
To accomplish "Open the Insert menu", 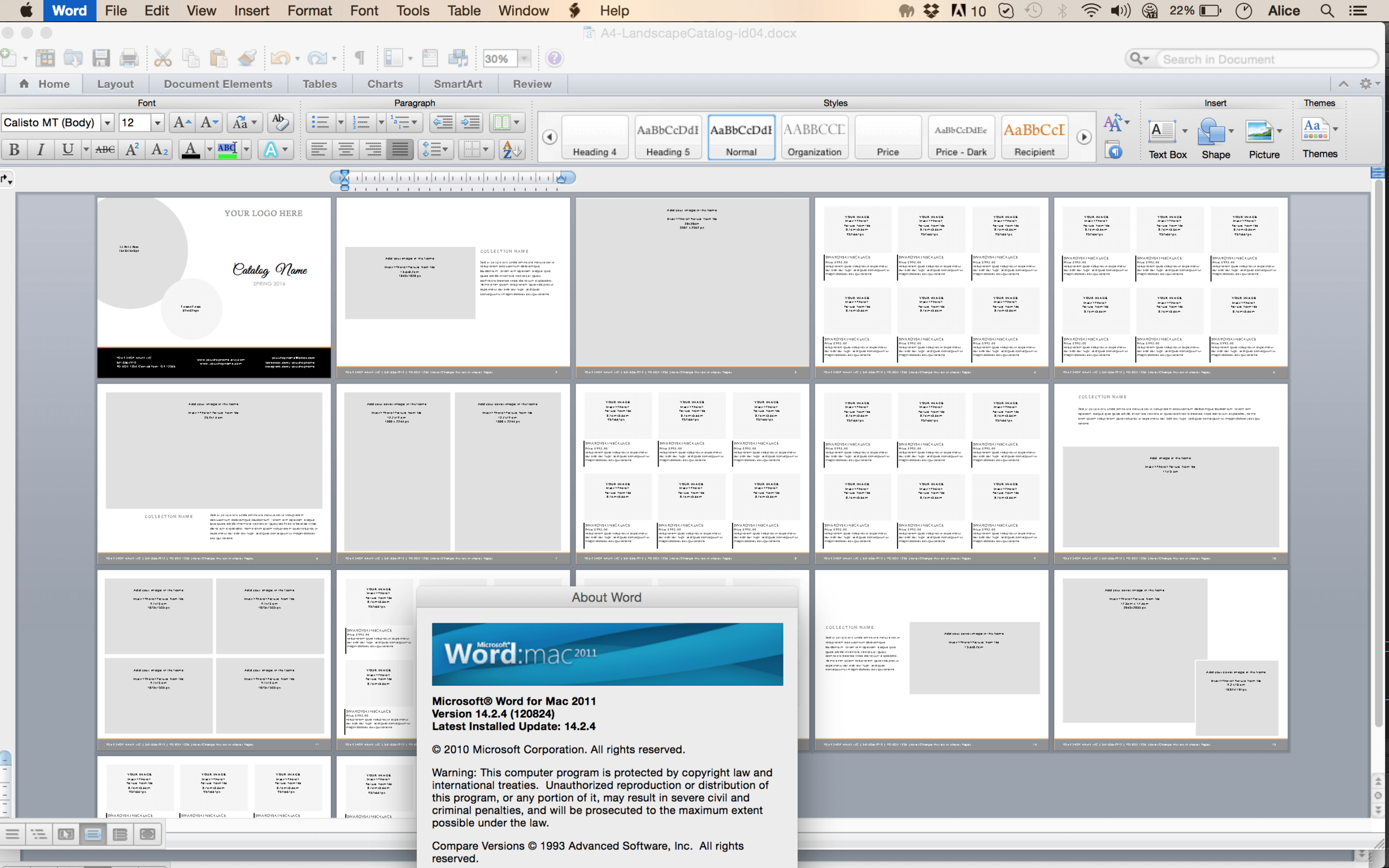I will 252,10.
